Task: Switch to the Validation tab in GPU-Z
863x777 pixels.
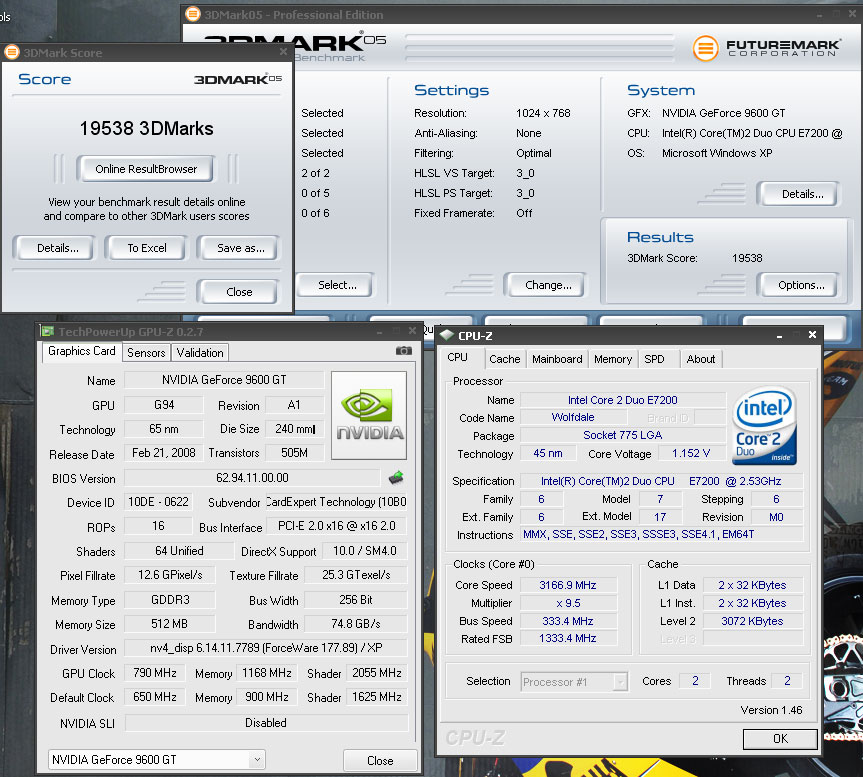Action: tap(200, 353)
